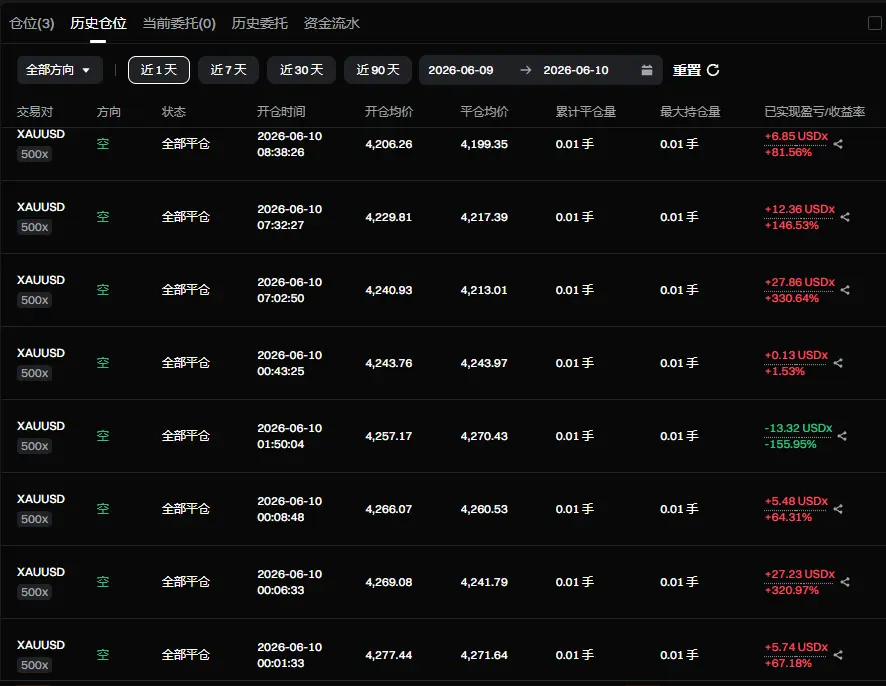Filter by 近1天 range

(x=159, y=70)
